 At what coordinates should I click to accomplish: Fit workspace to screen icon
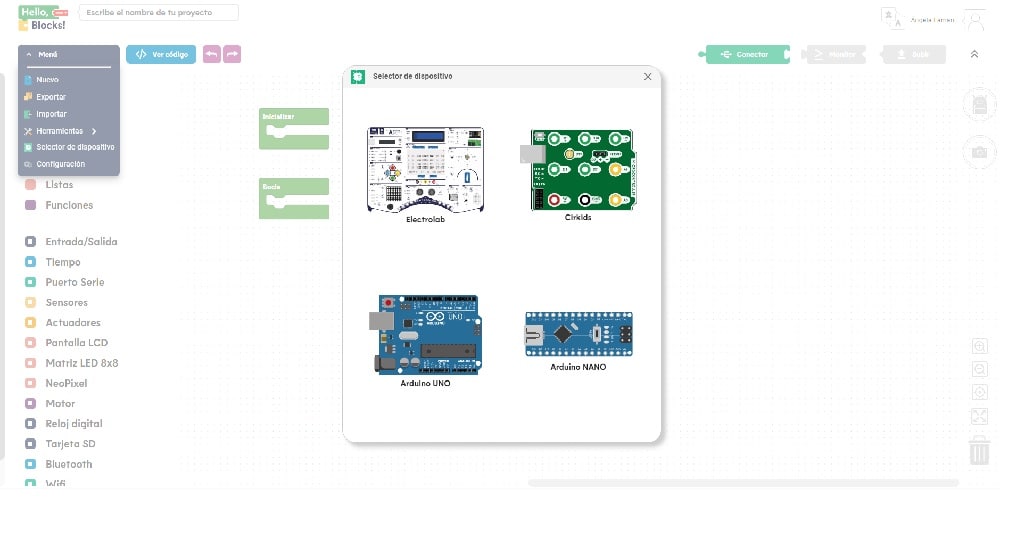(979, 416)
